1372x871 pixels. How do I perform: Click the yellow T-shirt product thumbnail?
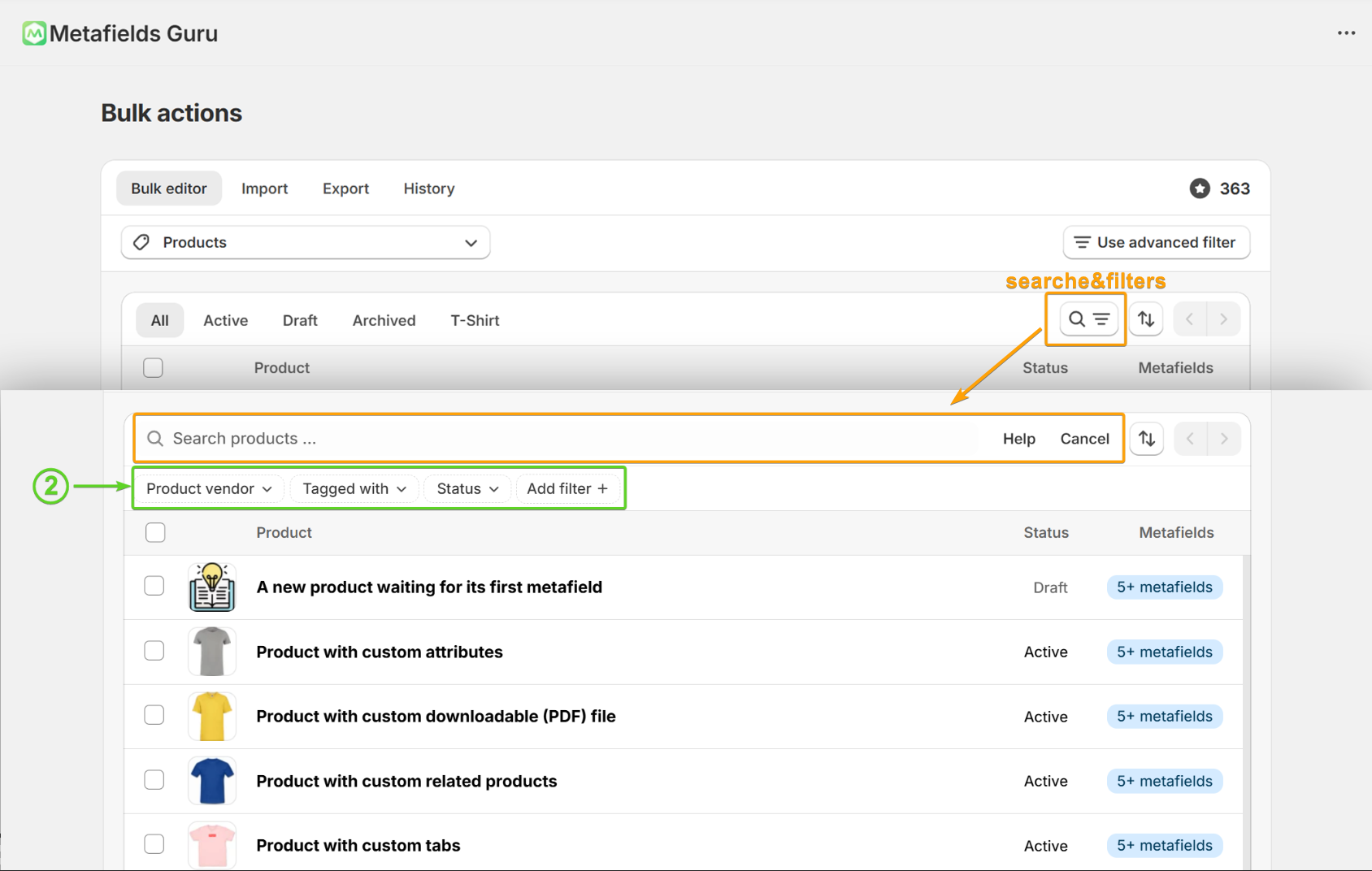[x=212, y=716]
